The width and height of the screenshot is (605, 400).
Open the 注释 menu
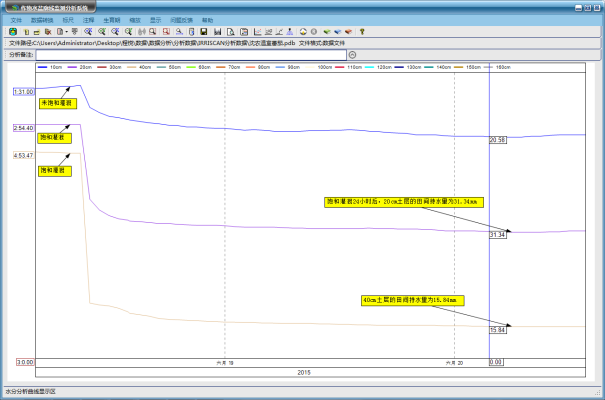(x=88, y=20)
